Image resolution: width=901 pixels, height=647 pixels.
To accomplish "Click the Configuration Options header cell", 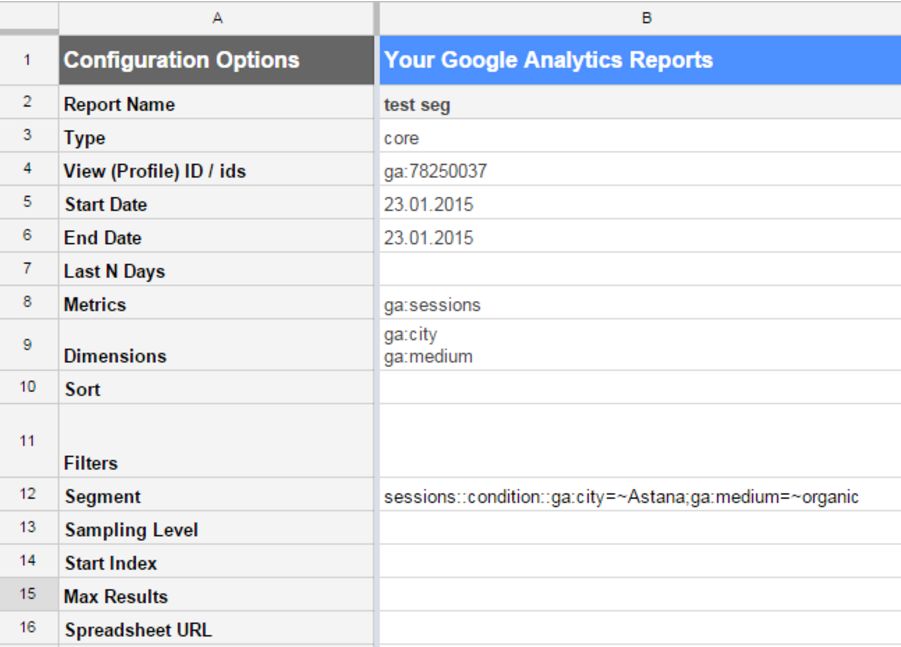I will 217,60.
